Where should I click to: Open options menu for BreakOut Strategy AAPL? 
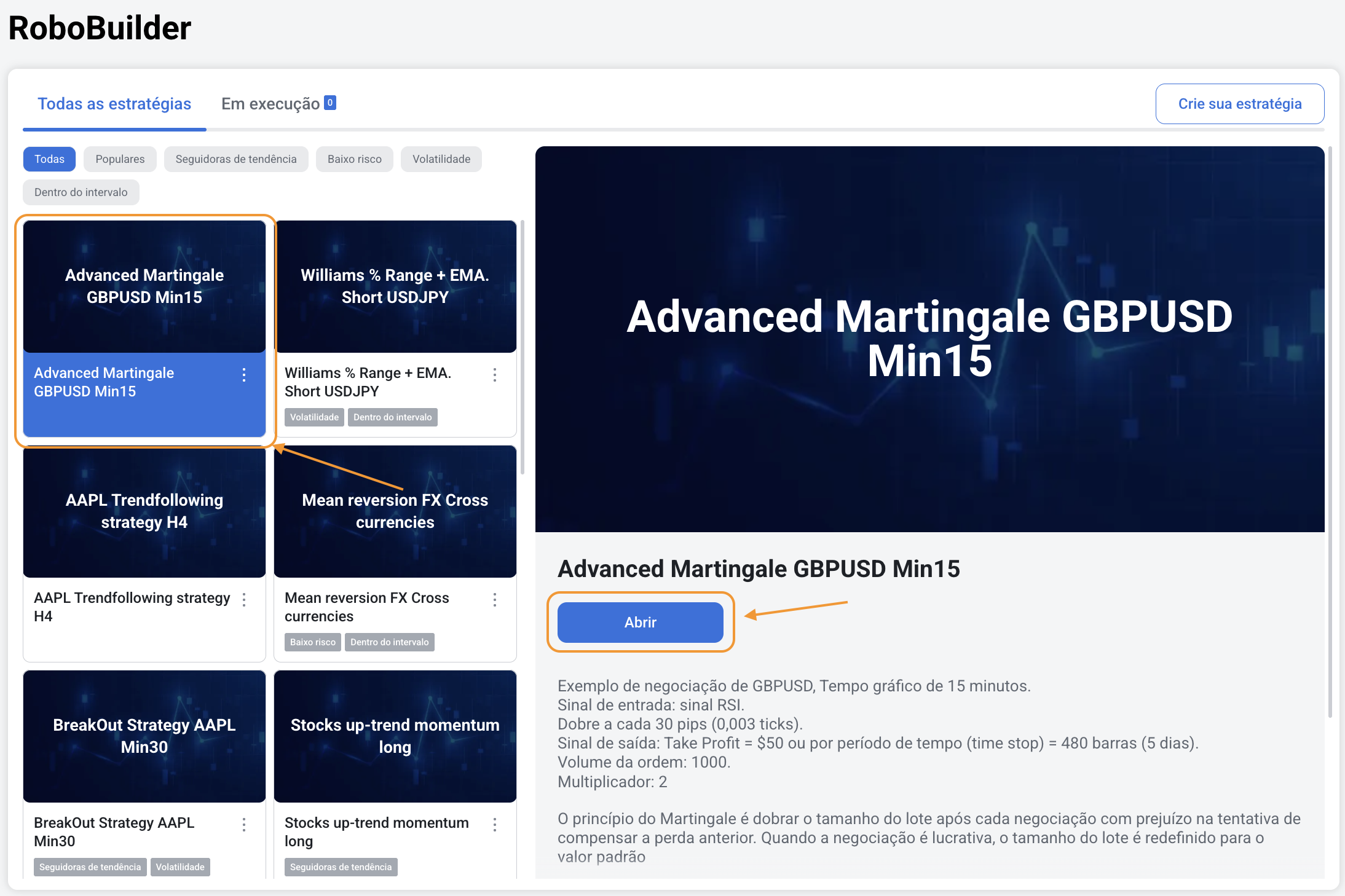point(244,825)
